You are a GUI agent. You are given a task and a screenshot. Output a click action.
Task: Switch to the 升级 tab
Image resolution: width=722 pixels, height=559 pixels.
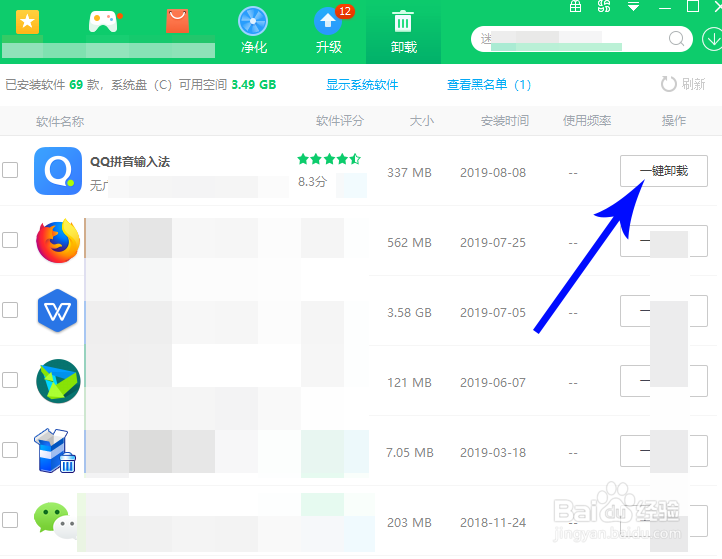tap(329, 31)
